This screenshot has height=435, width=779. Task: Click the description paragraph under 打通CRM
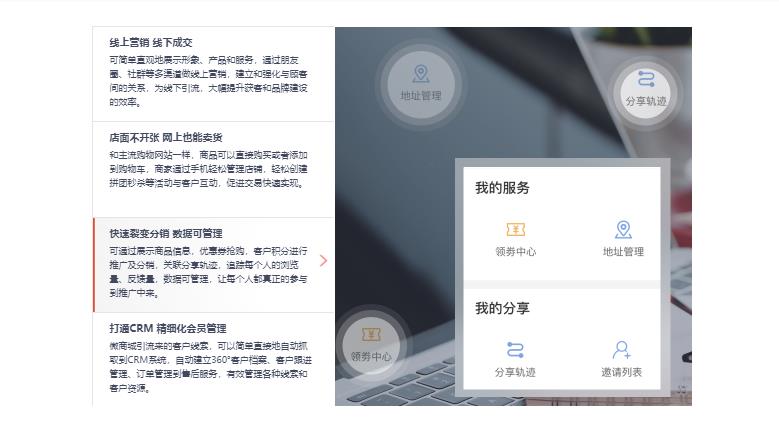click(x=211, y=367)
